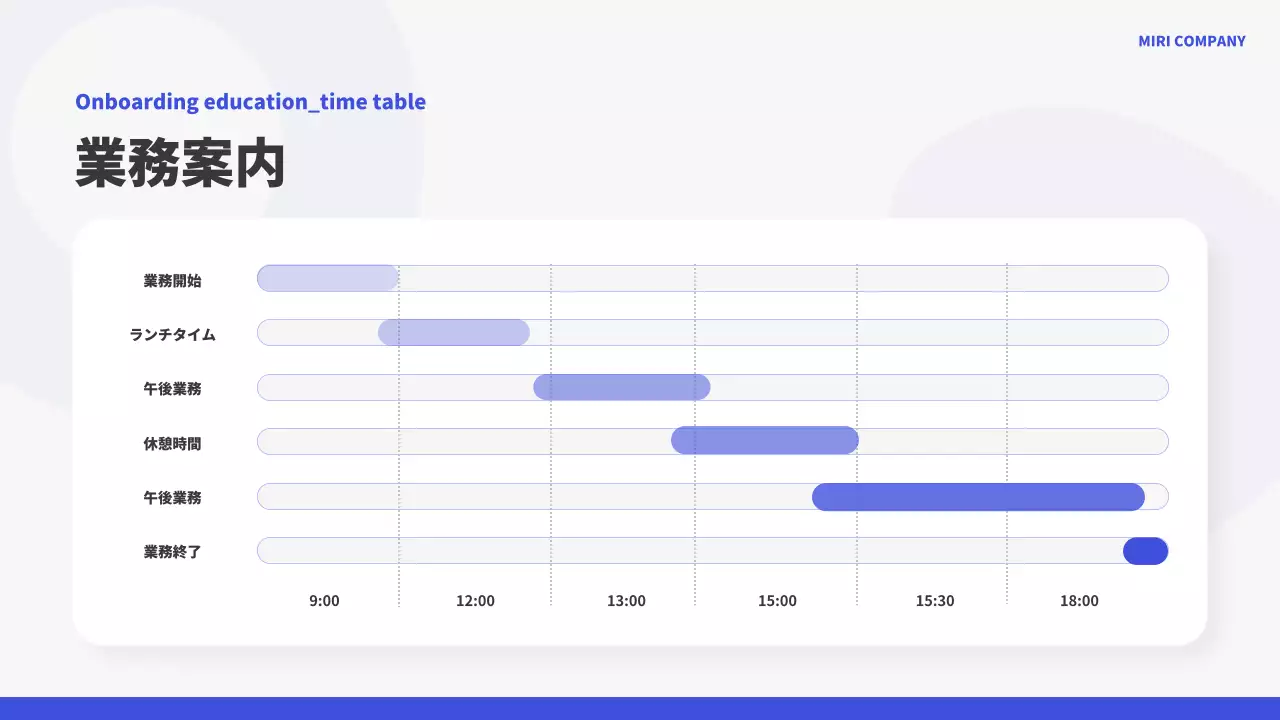Select the light purple 業務開始 progress bar
The height and width of the screenshot is (720, 1280).
327,278
